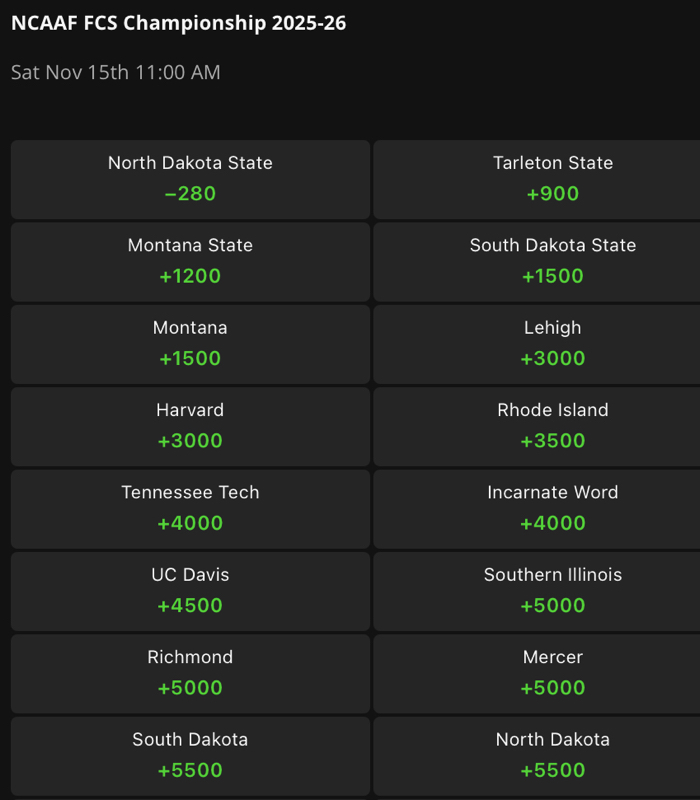Screen dimensions: 700x800
Task: Tap the Lehigh +3000 odds cell
Action: click(553, 344)
